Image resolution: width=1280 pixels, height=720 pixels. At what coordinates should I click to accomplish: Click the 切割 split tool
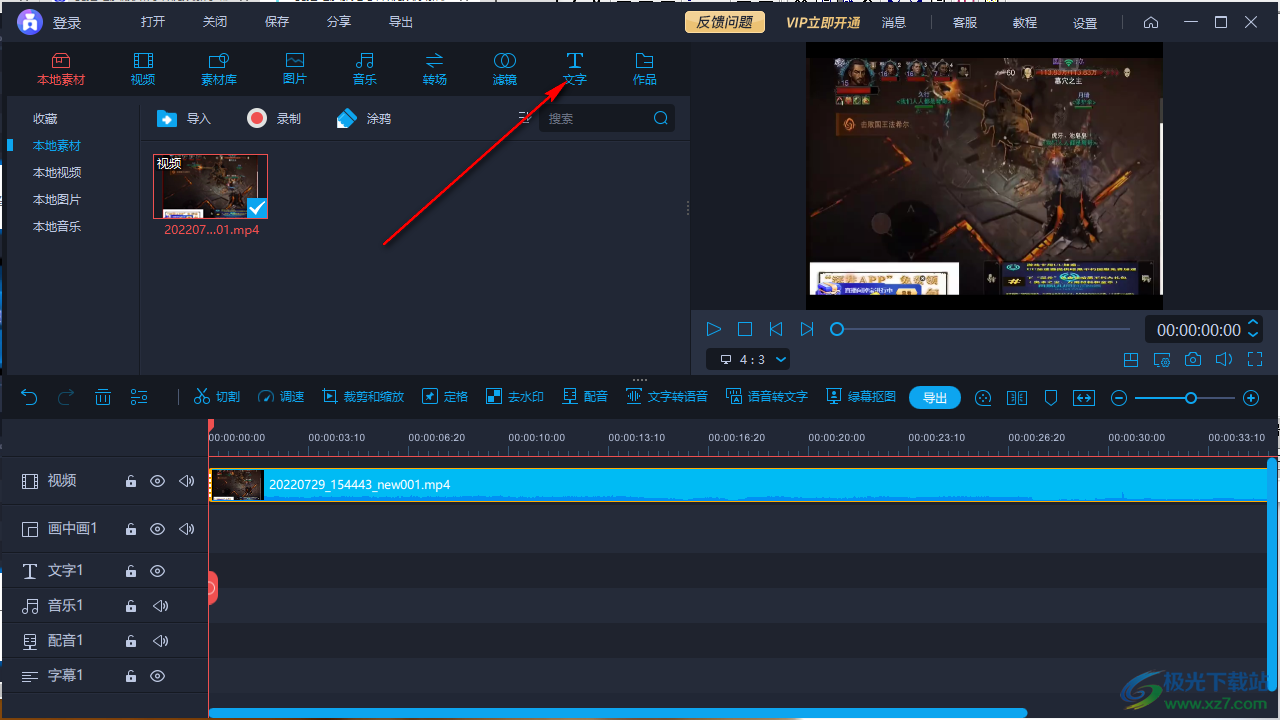pos(216,397)
